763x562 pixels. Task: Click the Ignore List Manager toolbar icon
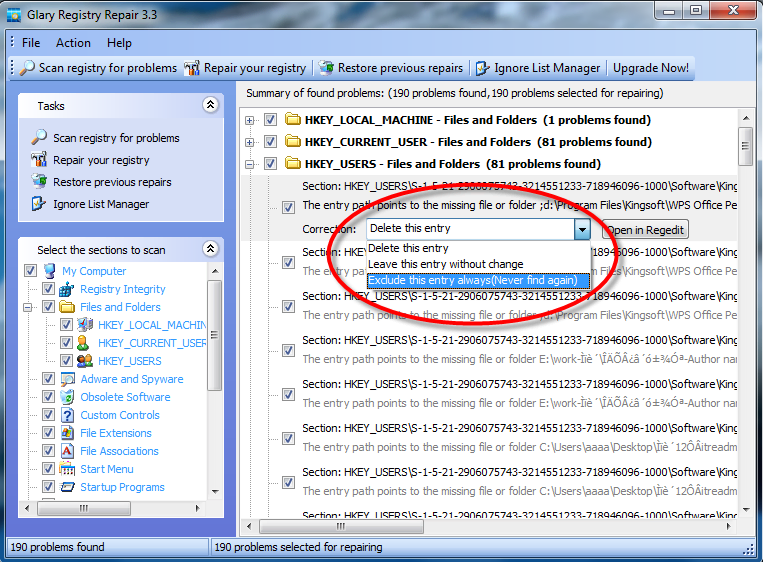click(482, 68)
